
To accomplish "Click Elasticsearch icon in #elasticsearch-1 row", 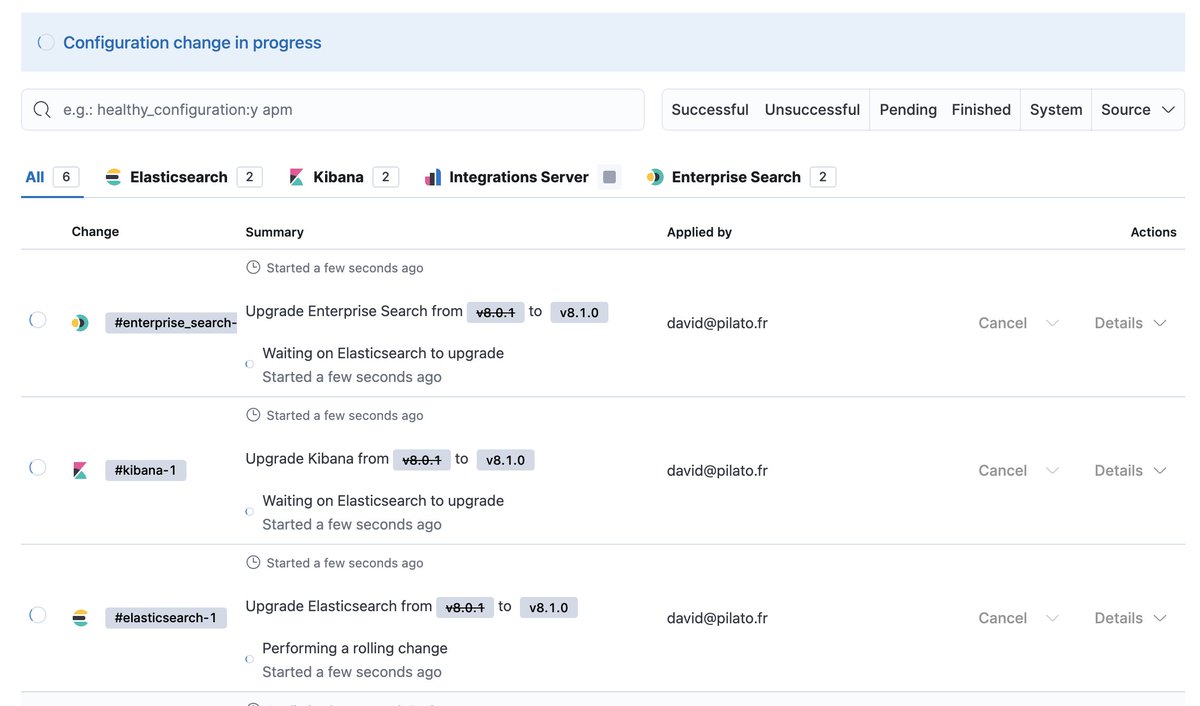I will click(x=80, y=618).
